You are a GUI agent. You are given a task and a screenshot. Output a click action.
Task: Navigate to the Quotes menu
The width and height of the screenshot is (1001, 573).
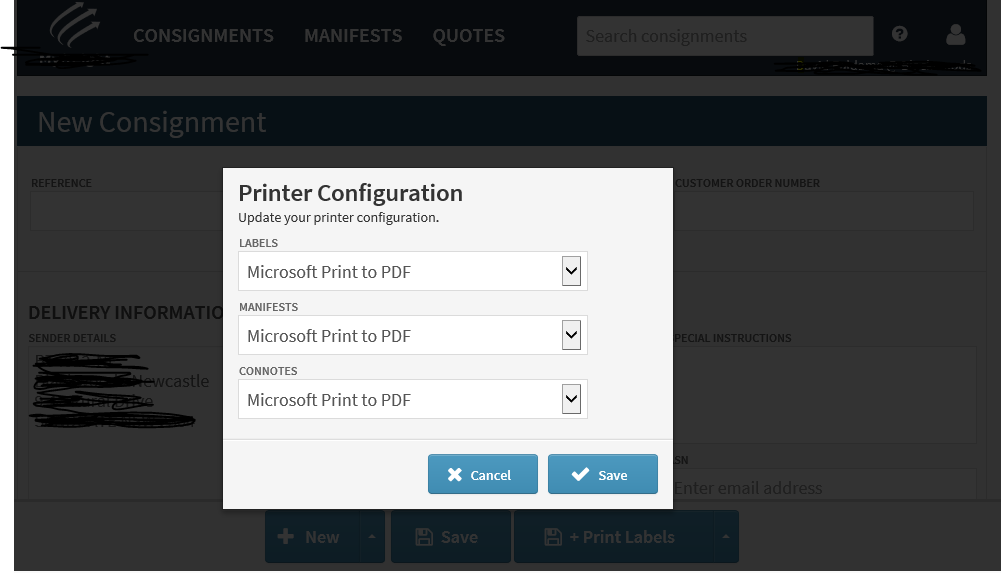[468, 36]
